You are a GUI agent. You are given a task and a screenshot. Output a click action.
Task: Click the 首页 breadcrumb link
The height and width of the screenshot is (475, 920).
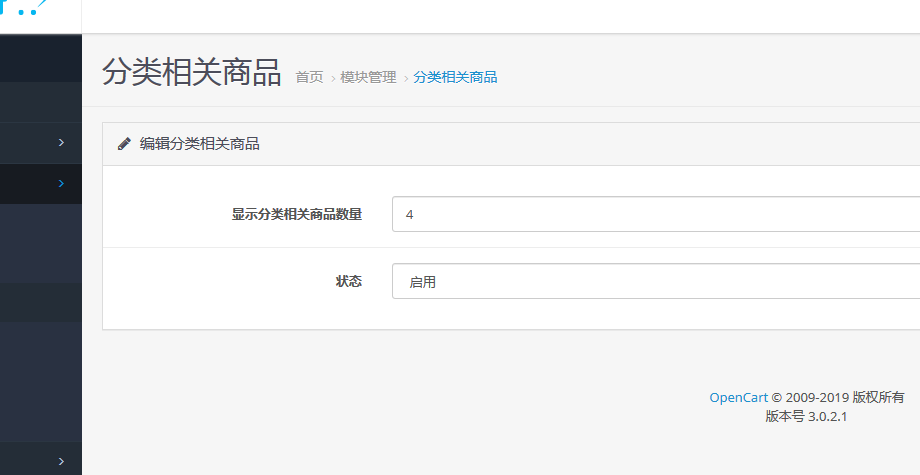coord(309,77)
